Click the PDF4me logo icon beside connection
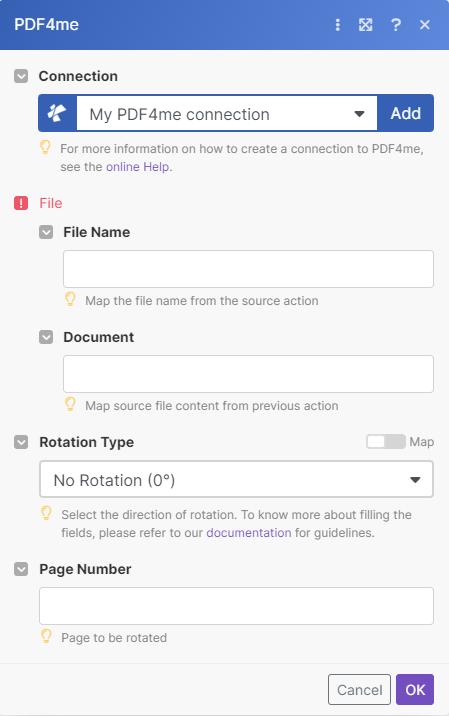The image size is (449, 716). [58, 113]
